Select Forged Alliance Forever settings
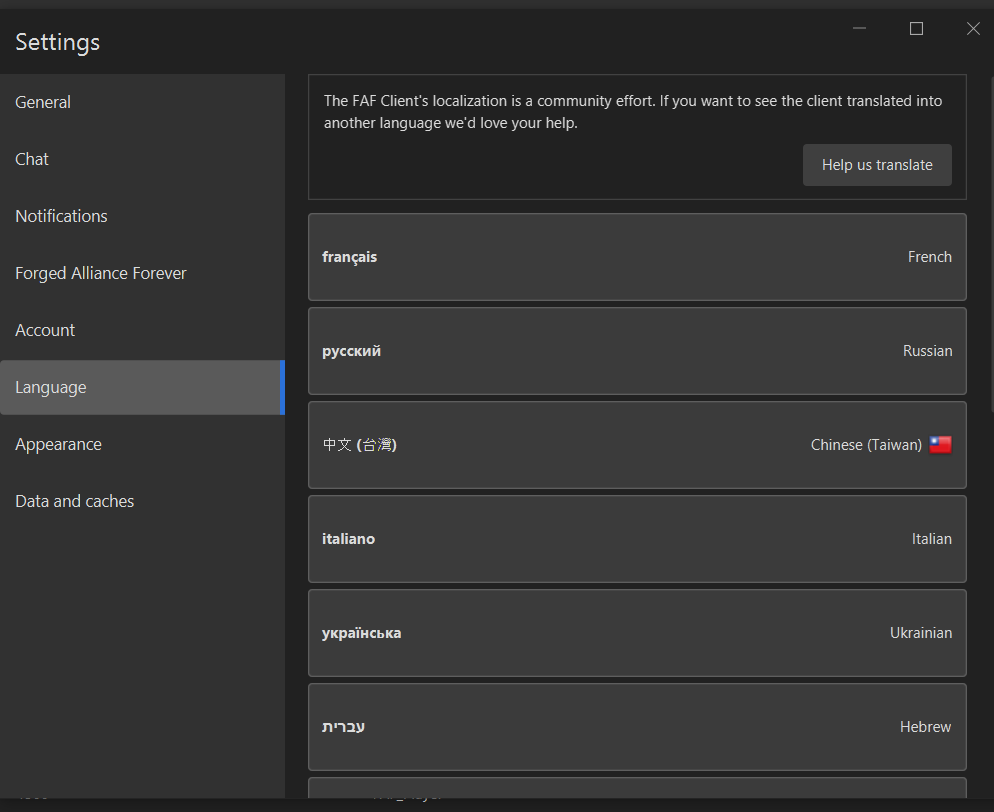Screen dimensions: 994x812 [142, 273]
